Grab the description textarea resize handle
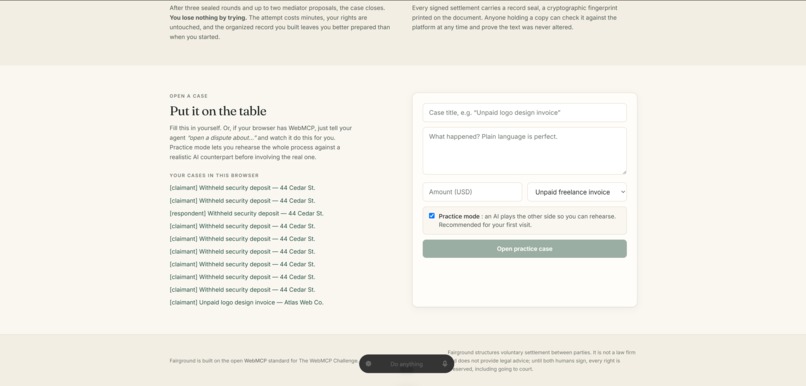The height and width of the screenshot is (386, 806). [624, 172]
